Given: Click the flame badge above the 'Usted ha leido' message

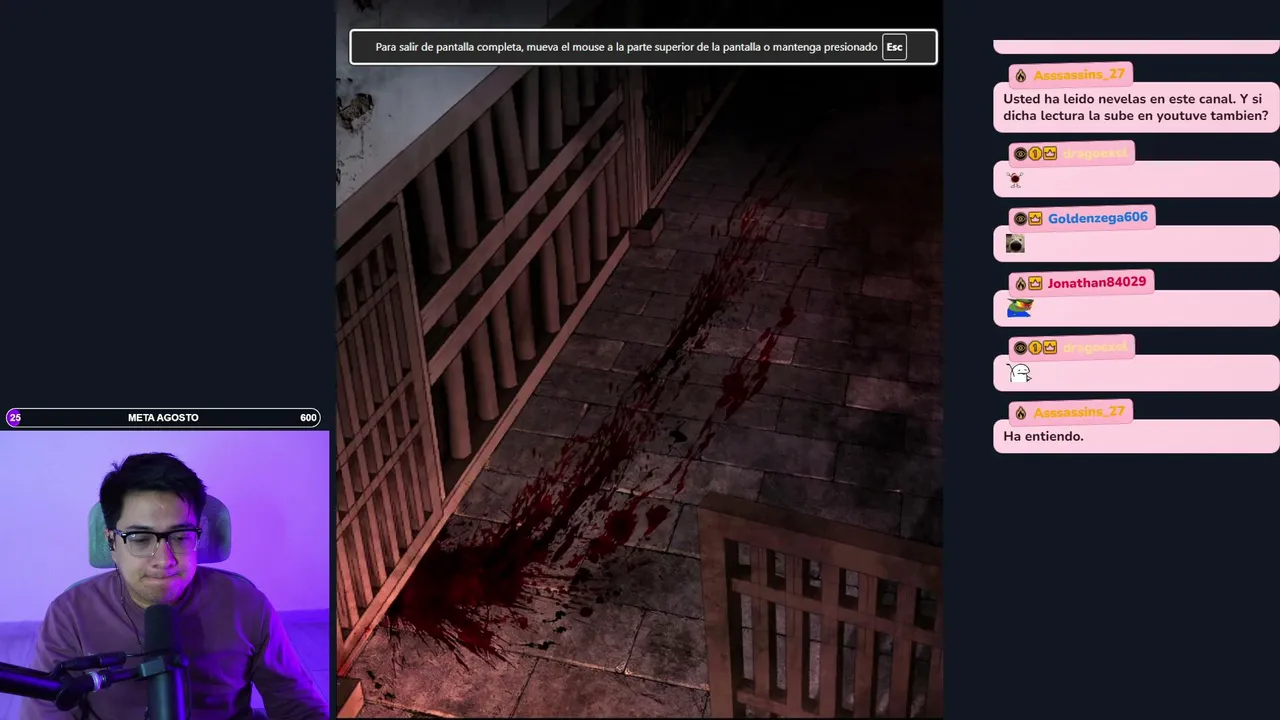Looking at the screenshot, I should 1020,76.
